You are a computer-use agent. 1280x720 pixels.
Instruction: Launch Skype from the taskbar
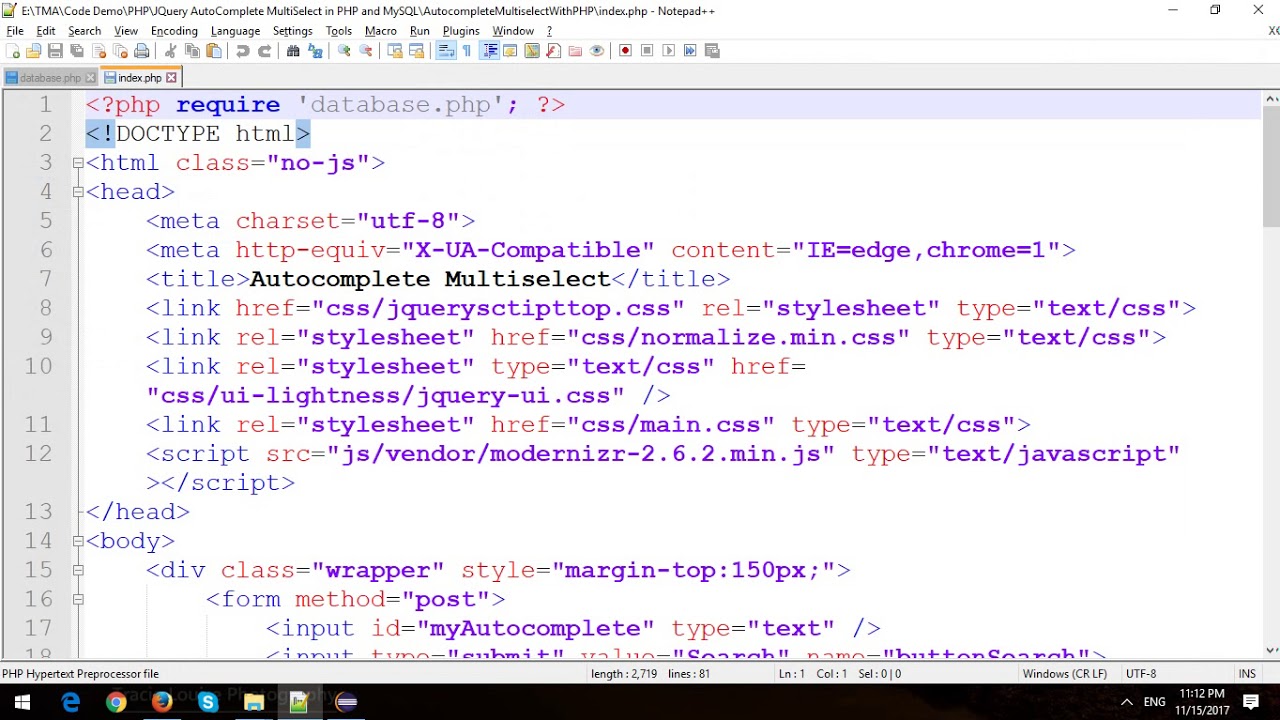point(208,702)
